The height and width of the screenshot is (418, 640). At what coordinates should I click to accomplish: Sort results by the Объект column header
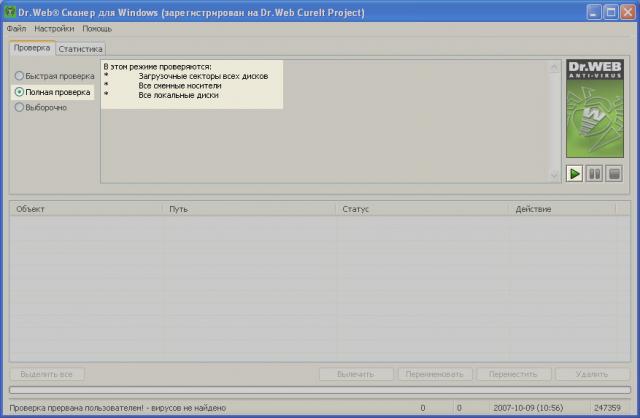[x=86, y=209]
